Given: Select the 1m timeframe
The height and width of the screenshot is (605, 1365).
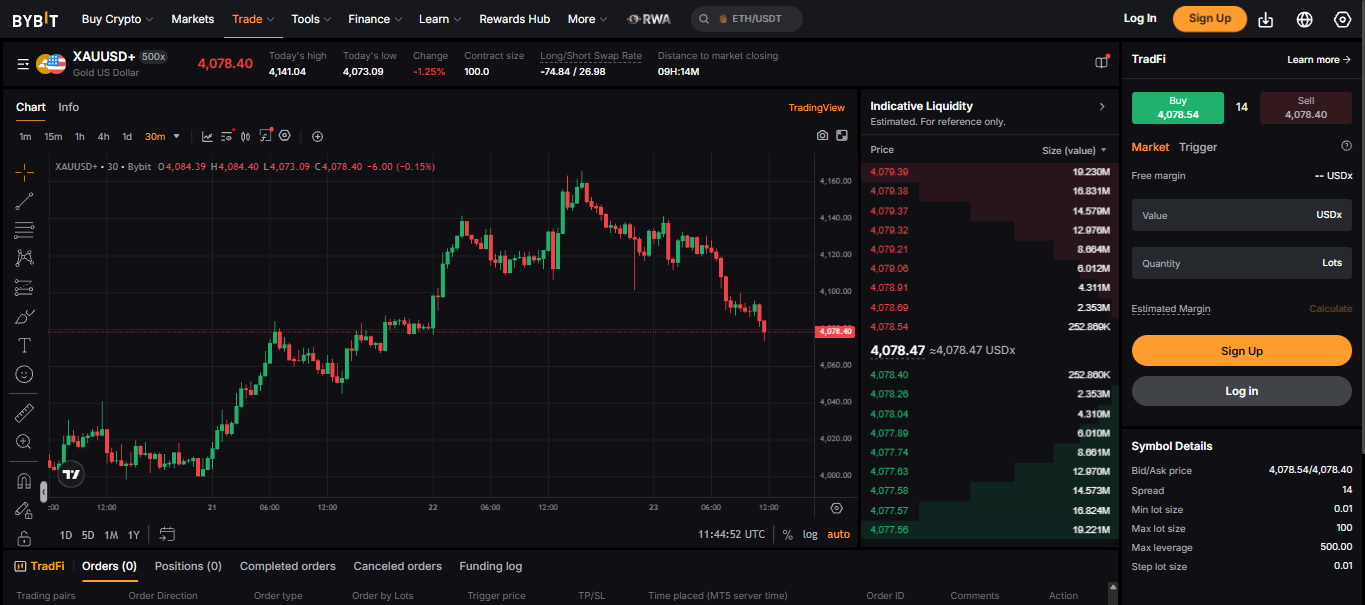Looking at the screenshot, I should tap(25, 136).
